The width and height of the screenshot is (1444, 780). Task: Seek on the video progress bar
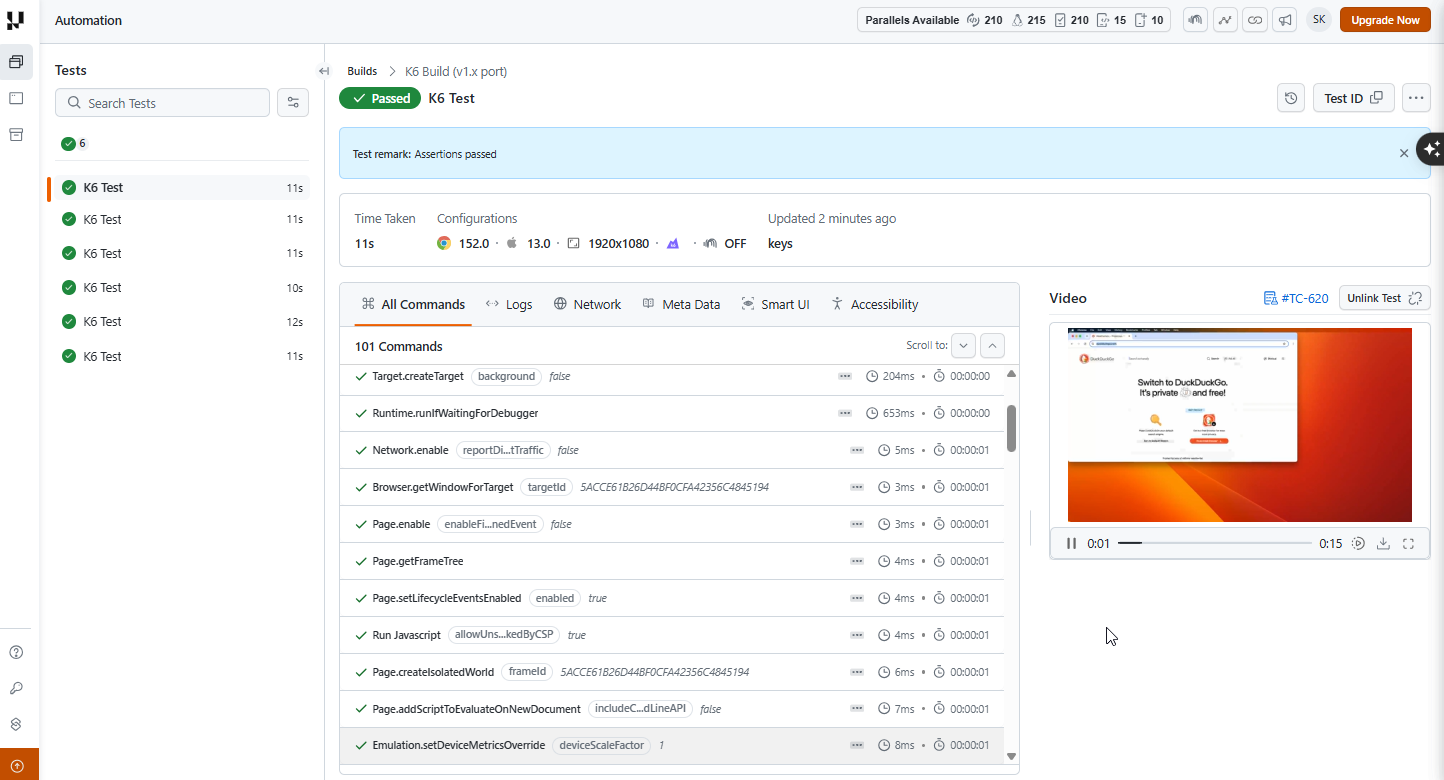coord(1214,543)
